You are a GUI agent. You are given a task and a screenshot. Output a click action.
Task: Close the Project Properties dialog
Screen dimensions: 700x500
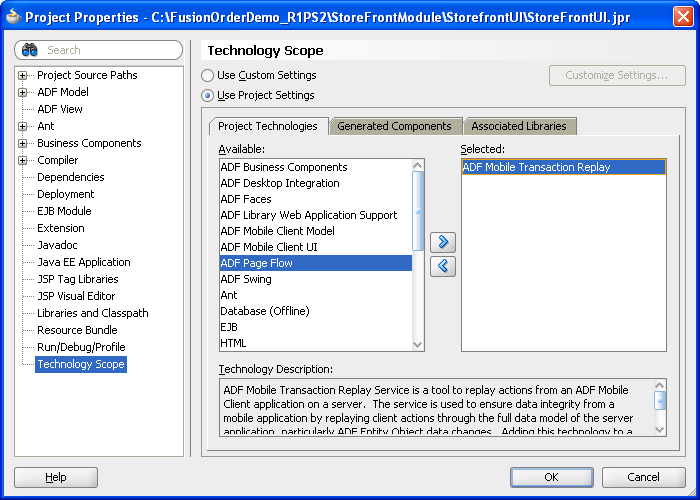(x=683, y=17)
